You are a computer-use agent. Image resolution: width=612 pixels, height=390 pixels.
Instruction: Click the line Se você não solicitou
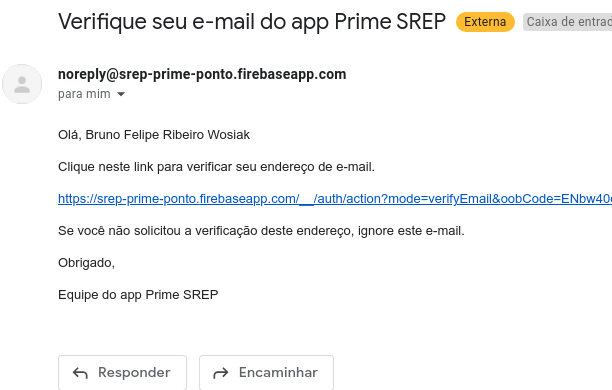[x=261, y=231]
